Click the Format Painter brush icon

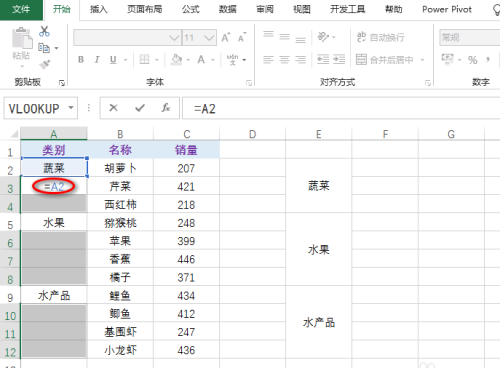[45, 64]
